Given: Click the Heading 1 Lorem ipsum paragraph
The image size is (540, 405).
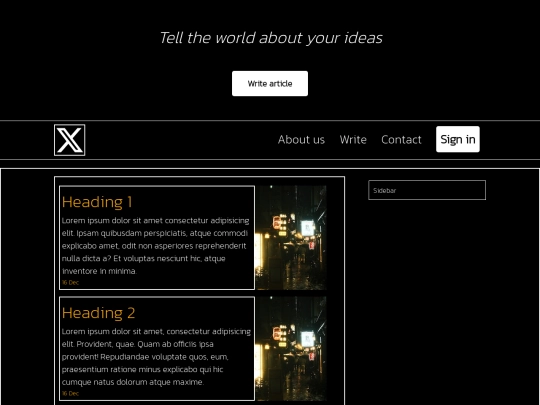Looking at the screenshot, I should tap(156, 246).
